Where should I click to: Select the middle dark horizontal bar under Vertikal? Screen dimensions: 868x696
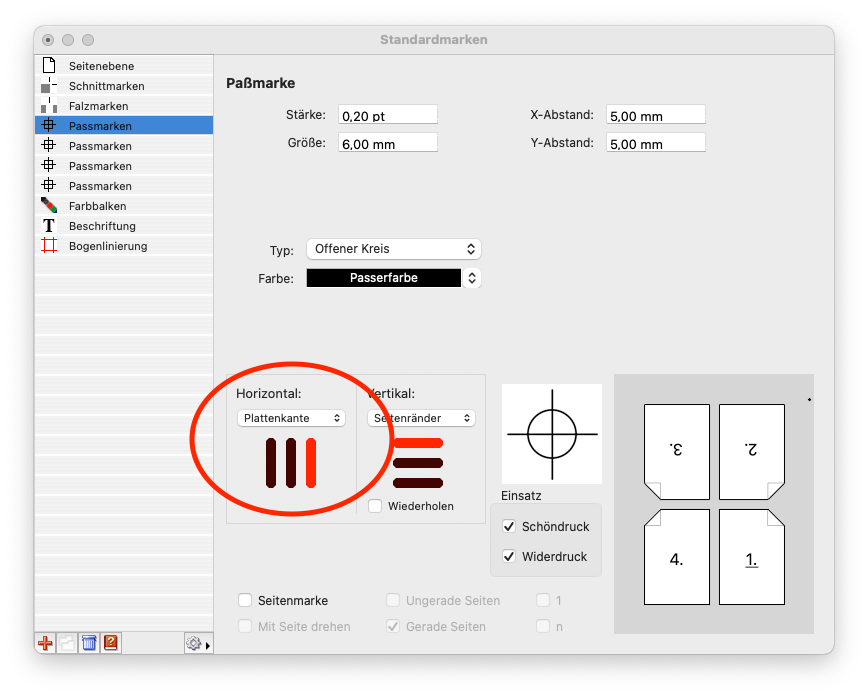tap(418, 463)
